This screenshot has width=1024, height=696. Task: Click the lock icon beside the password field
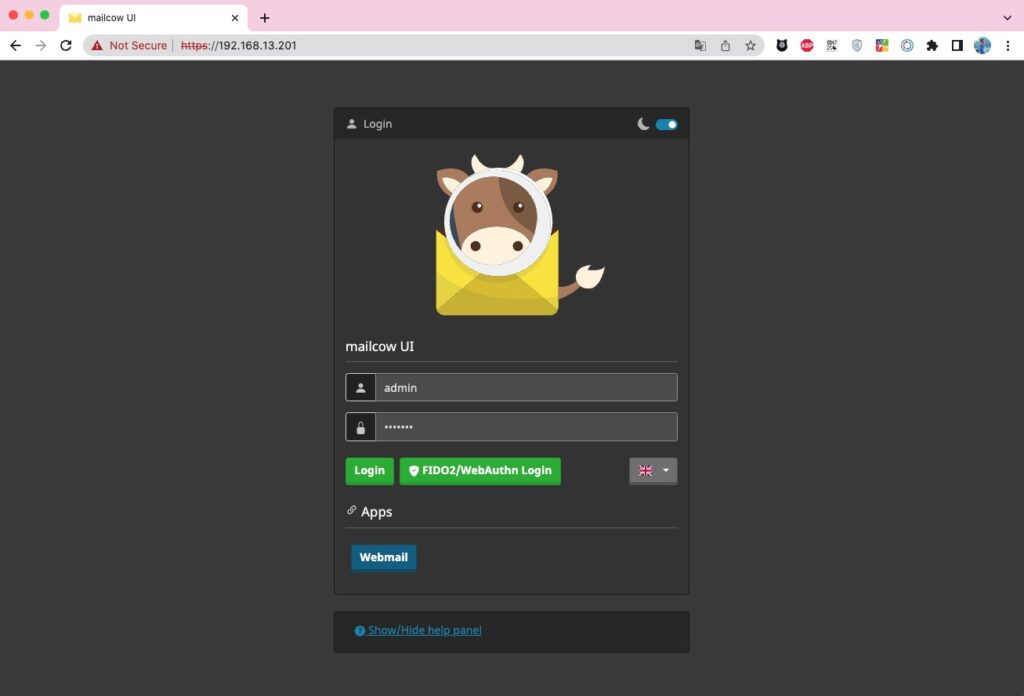pyautogui.click(x=360, y=427)
